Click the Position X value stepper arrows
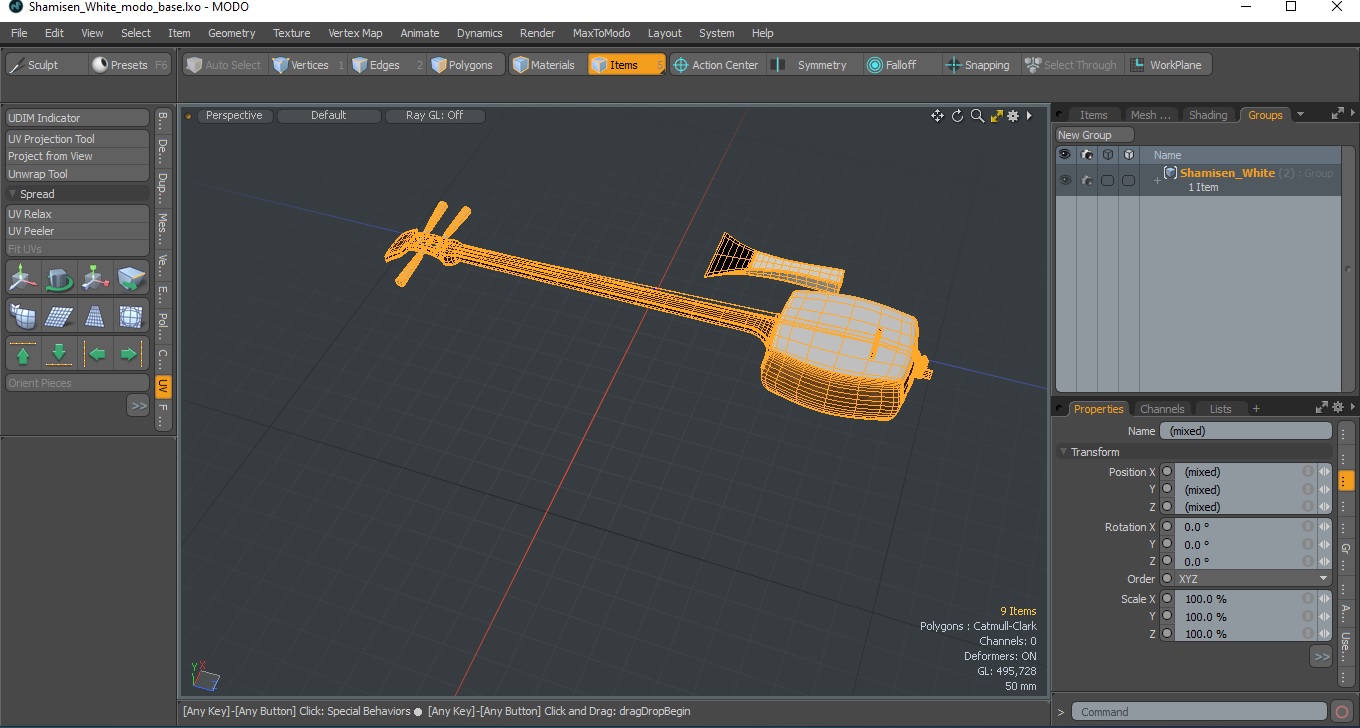 (1325, 472)
